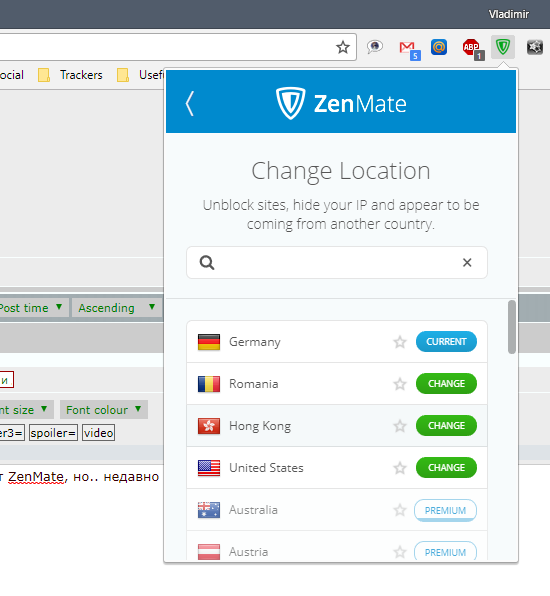Favorite Austria with its star
550x596 pixels.
[400, 552]
